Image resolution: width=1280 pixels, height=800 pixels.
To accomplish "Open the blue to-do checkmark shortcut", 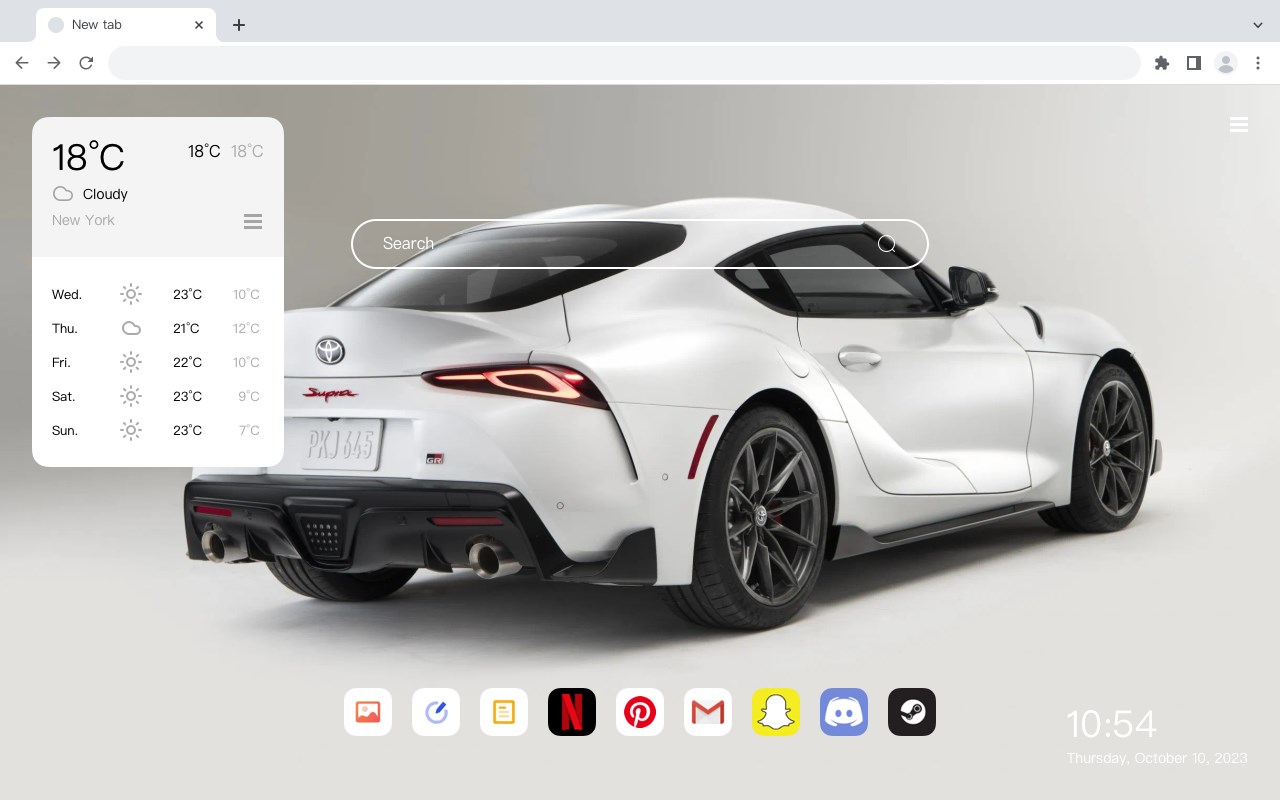I will [436, 712].
